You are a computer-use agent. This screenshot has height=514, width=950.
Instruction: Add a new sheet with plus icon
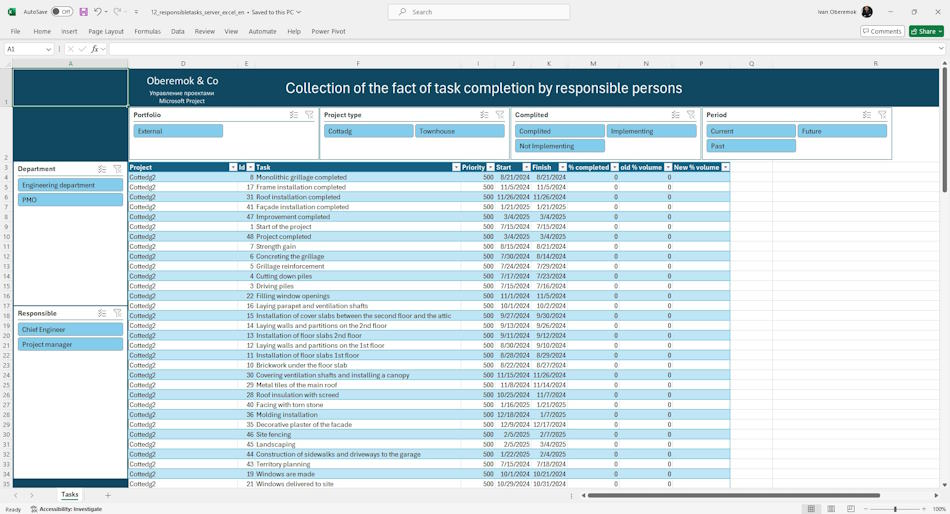(108, 495)
